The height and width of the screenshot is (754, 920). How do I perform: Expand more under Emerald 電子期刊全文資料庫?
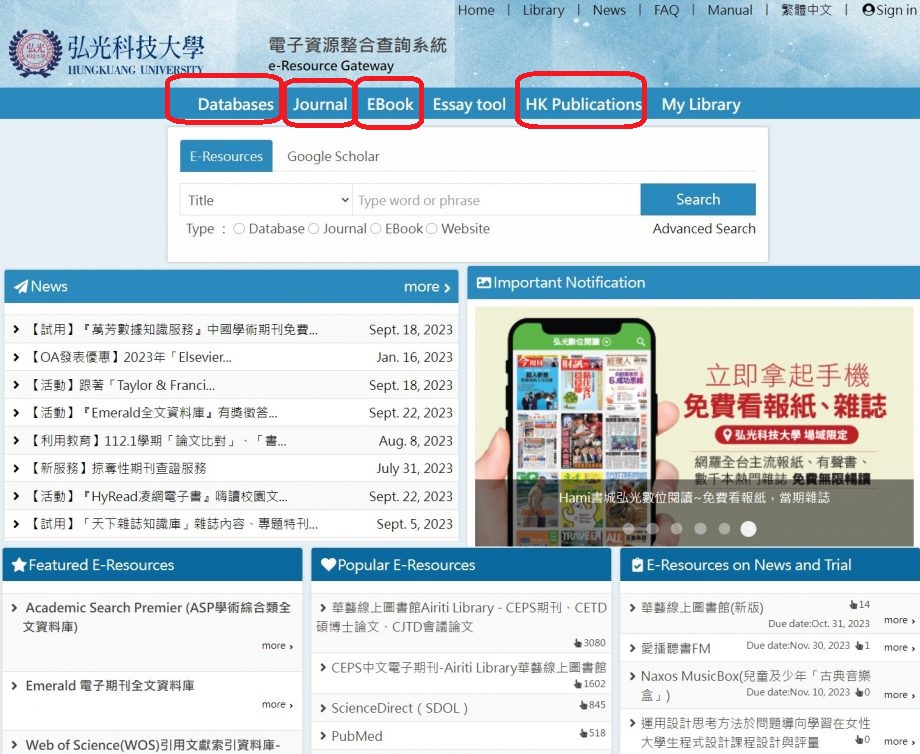(x=278, y=704)
